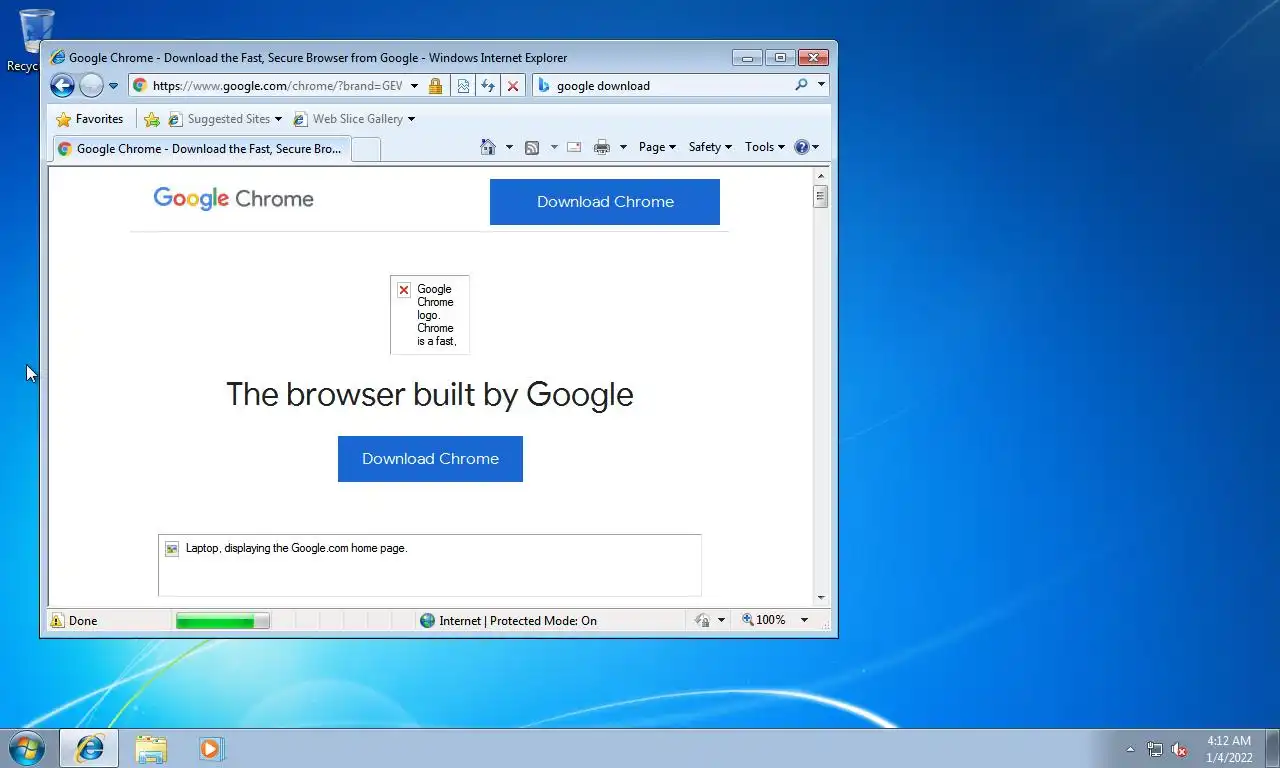The image size is (1280, 768).
Task: Open the Help question-mark menu
Action: (806, 147)
